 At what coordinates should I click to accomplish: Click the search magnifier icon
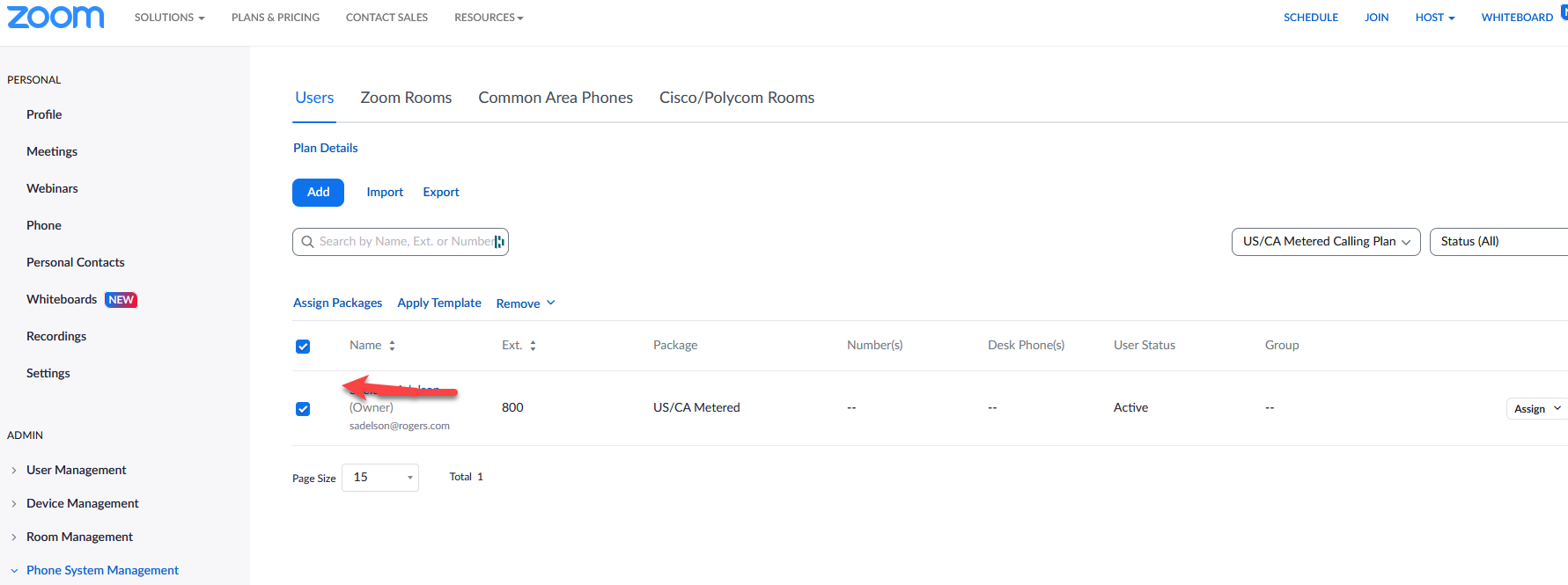pos(307,242)
